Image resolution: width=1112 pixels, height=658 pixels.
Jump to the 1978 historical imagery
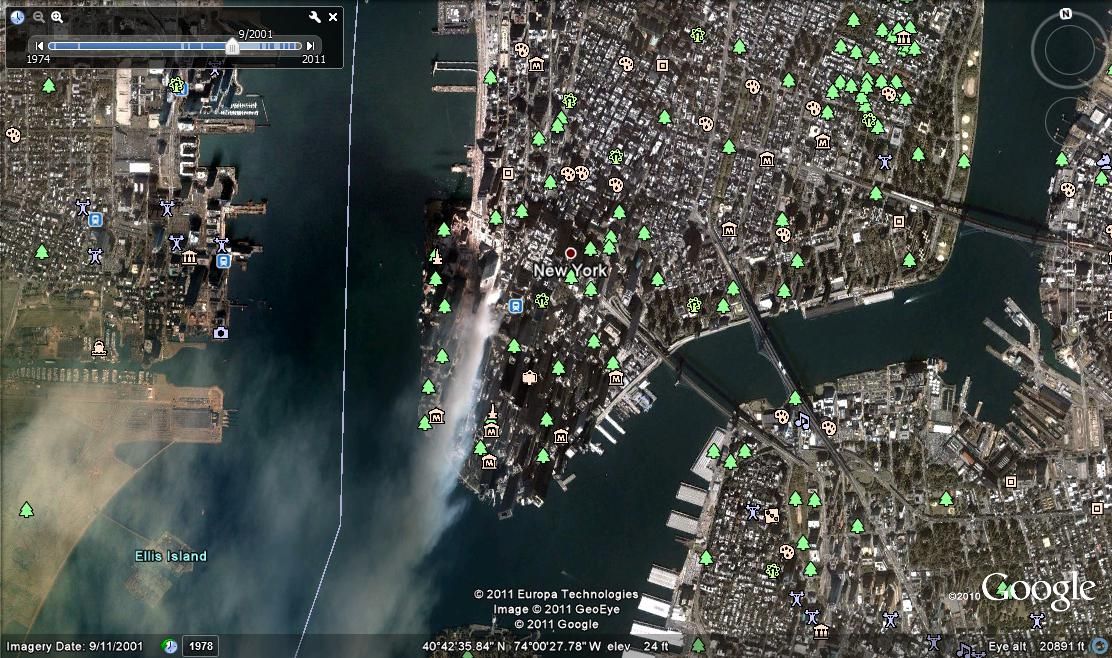(x=201, y=646)
